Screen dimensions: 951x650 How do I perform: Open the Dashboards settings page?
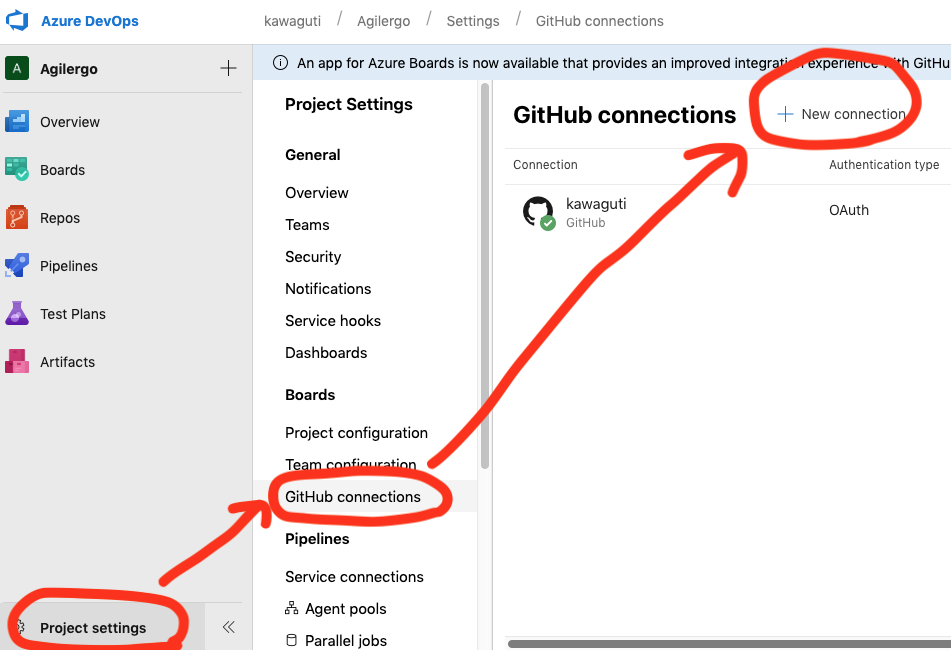pyautogui.click(x=326, y=353)
